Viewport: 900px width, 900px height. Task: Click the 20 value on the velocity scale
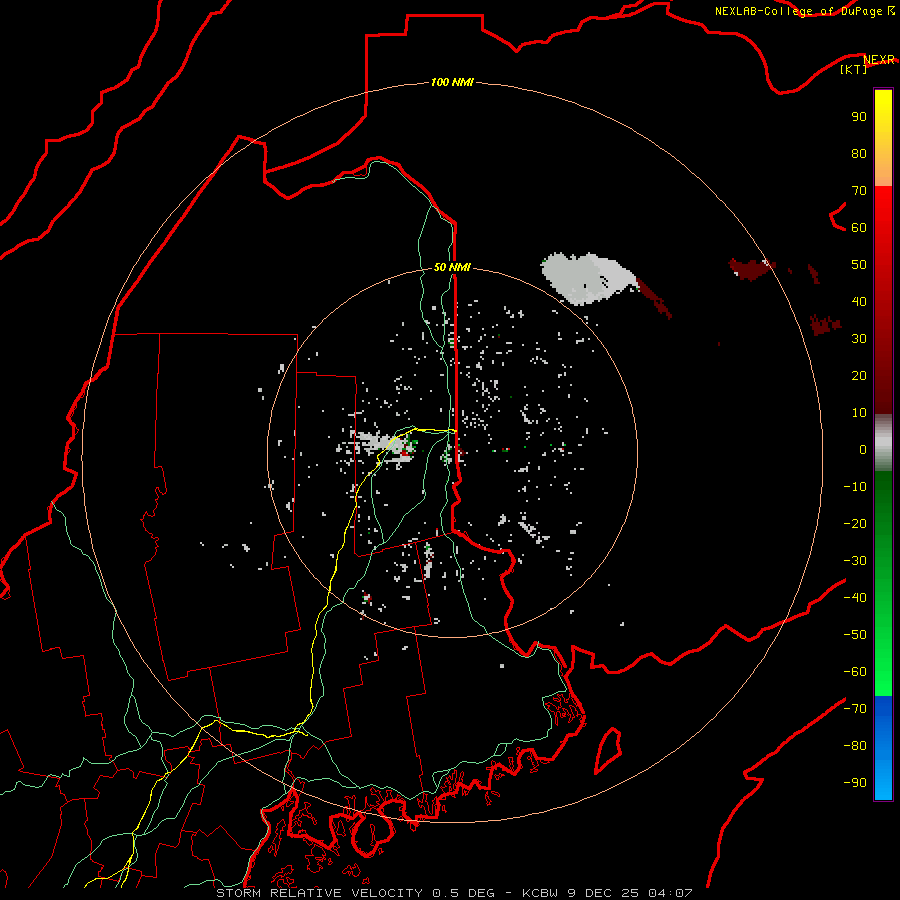859,376
